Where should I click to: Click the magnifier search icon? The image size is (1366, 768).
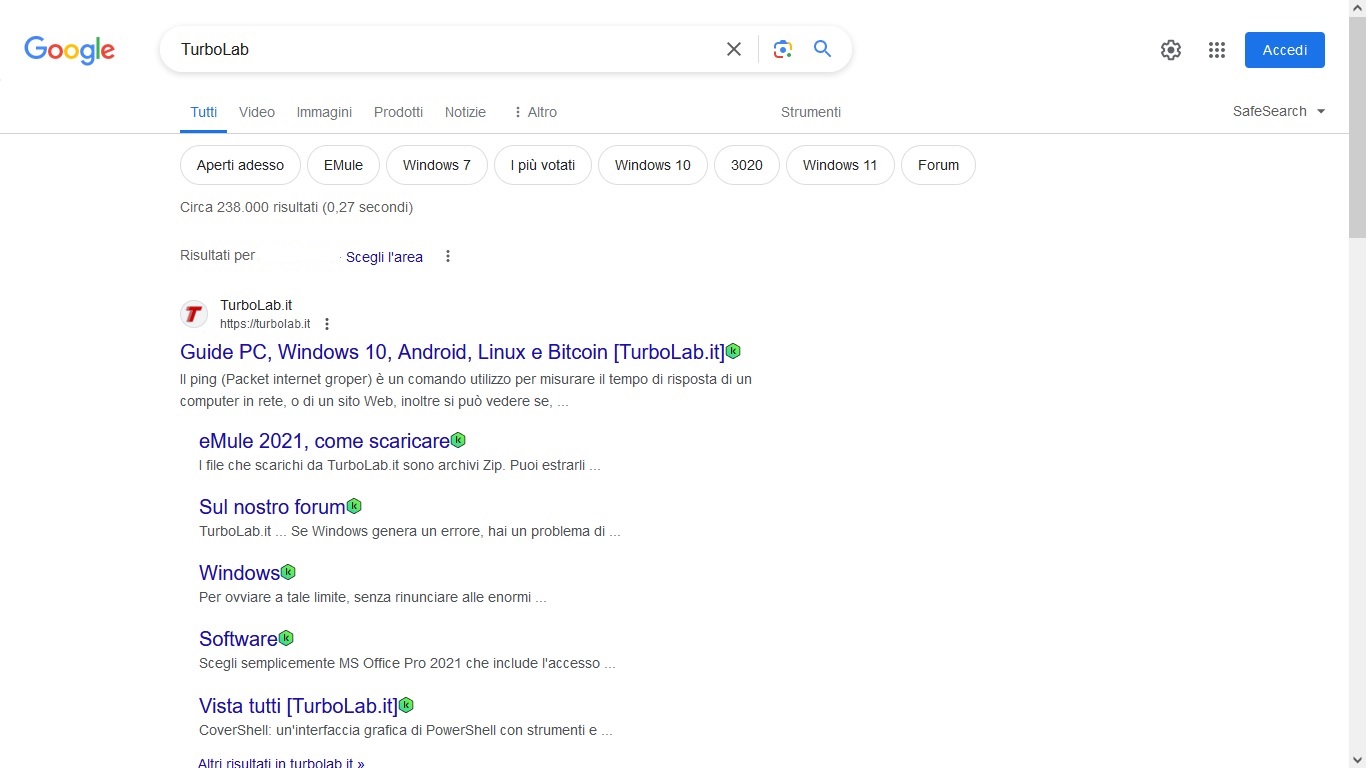coord(822,49)
